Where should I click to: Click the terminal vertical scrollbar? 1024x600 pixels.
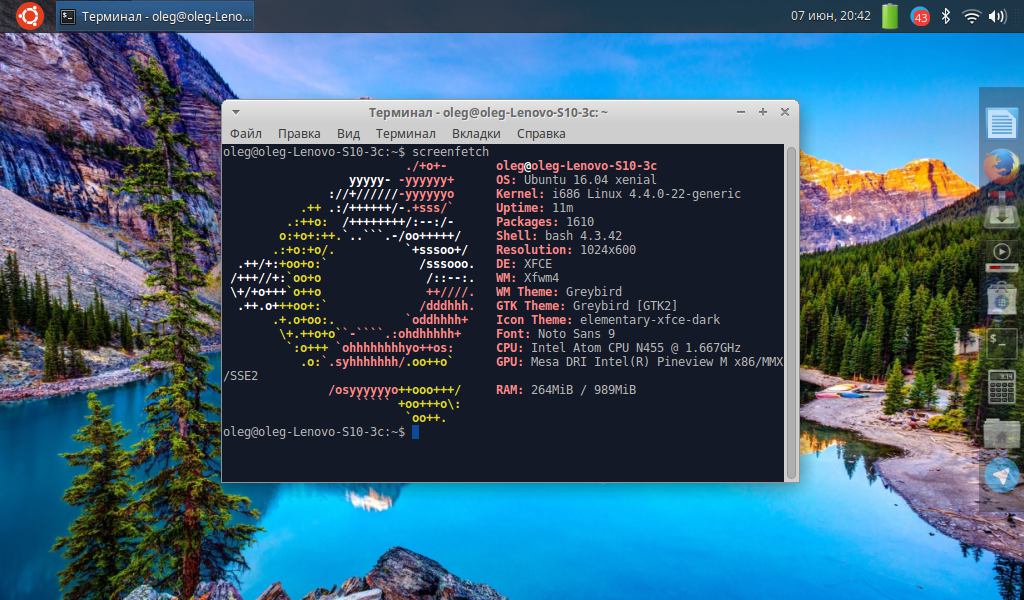point(791,313)
